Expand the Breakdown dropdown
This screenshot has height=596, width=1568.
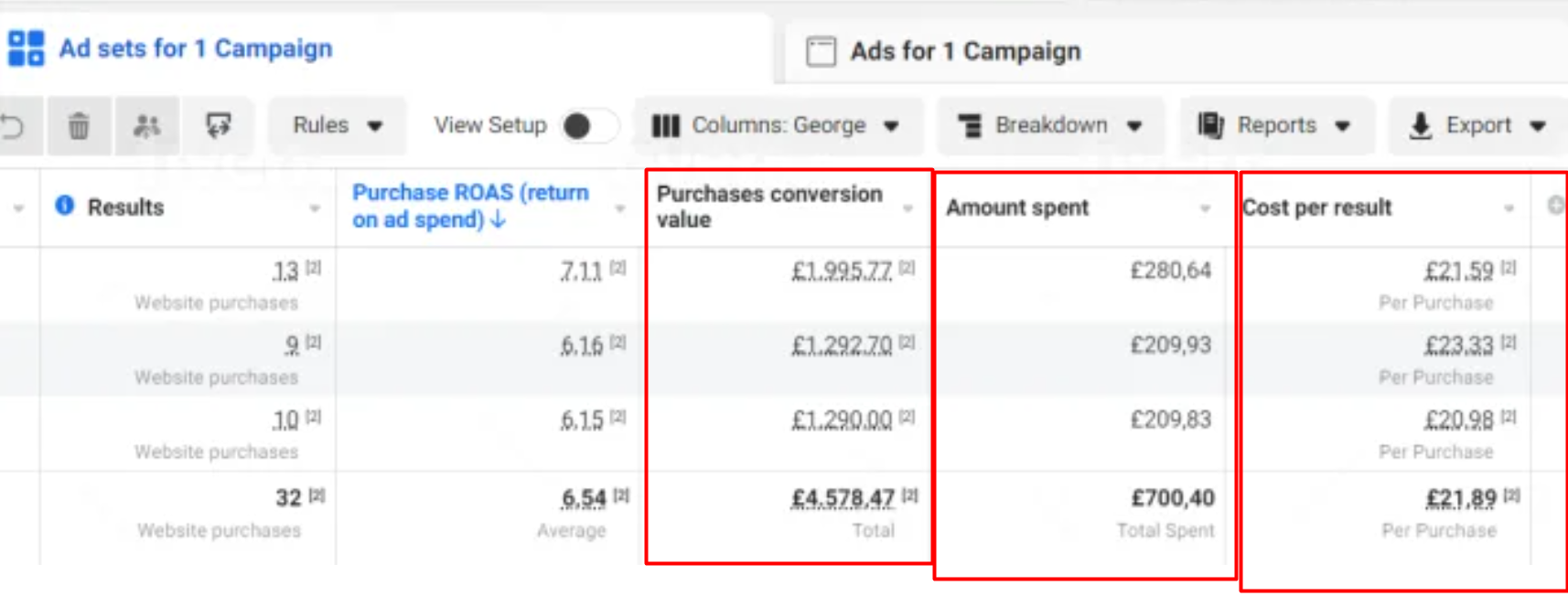point(1050,125)
